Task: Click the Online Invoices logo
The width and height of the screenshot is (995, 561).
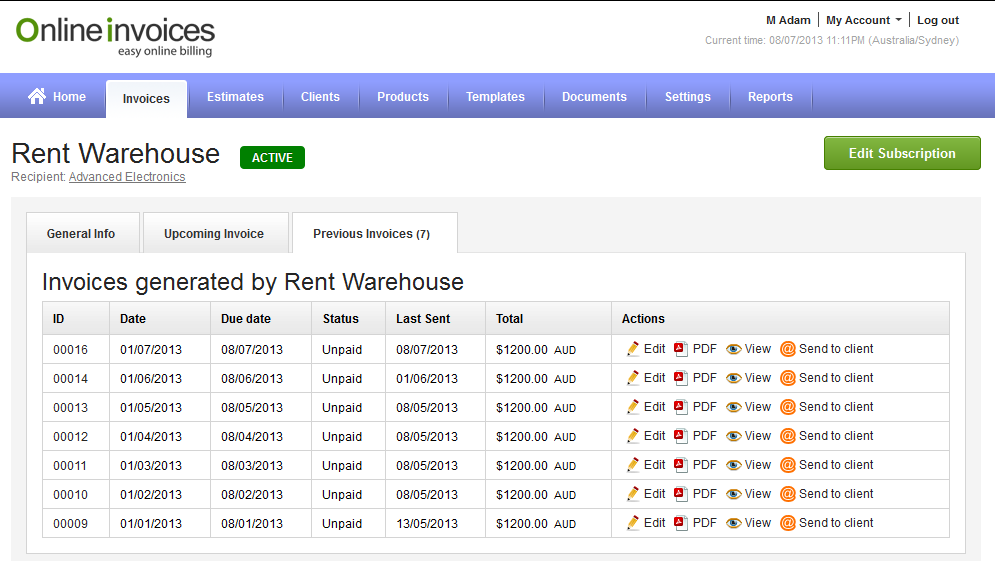Action: pyautogui.click(x=115, y=36)
